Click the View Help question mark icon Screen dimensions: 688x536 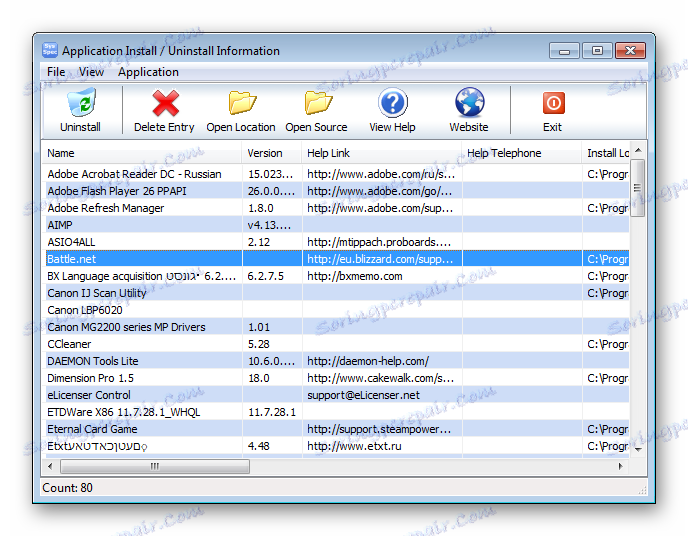click(393, 103)
